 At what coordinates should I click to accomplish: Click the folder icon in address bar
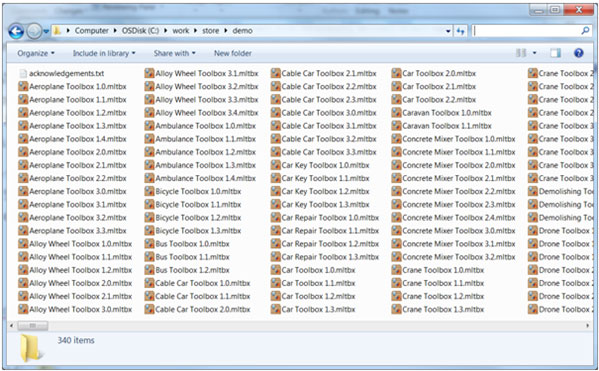point(57,31)
